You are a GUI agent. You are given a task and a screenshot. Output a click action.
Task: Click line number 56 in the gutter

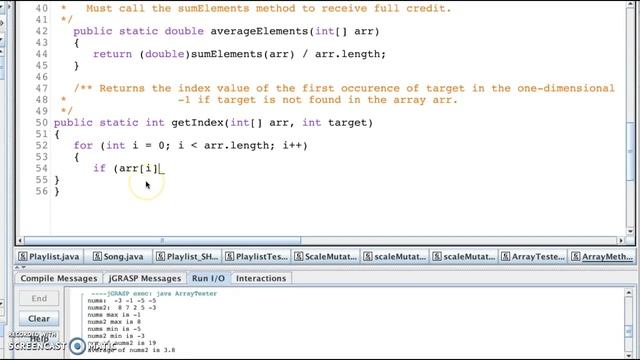point(41,191)
